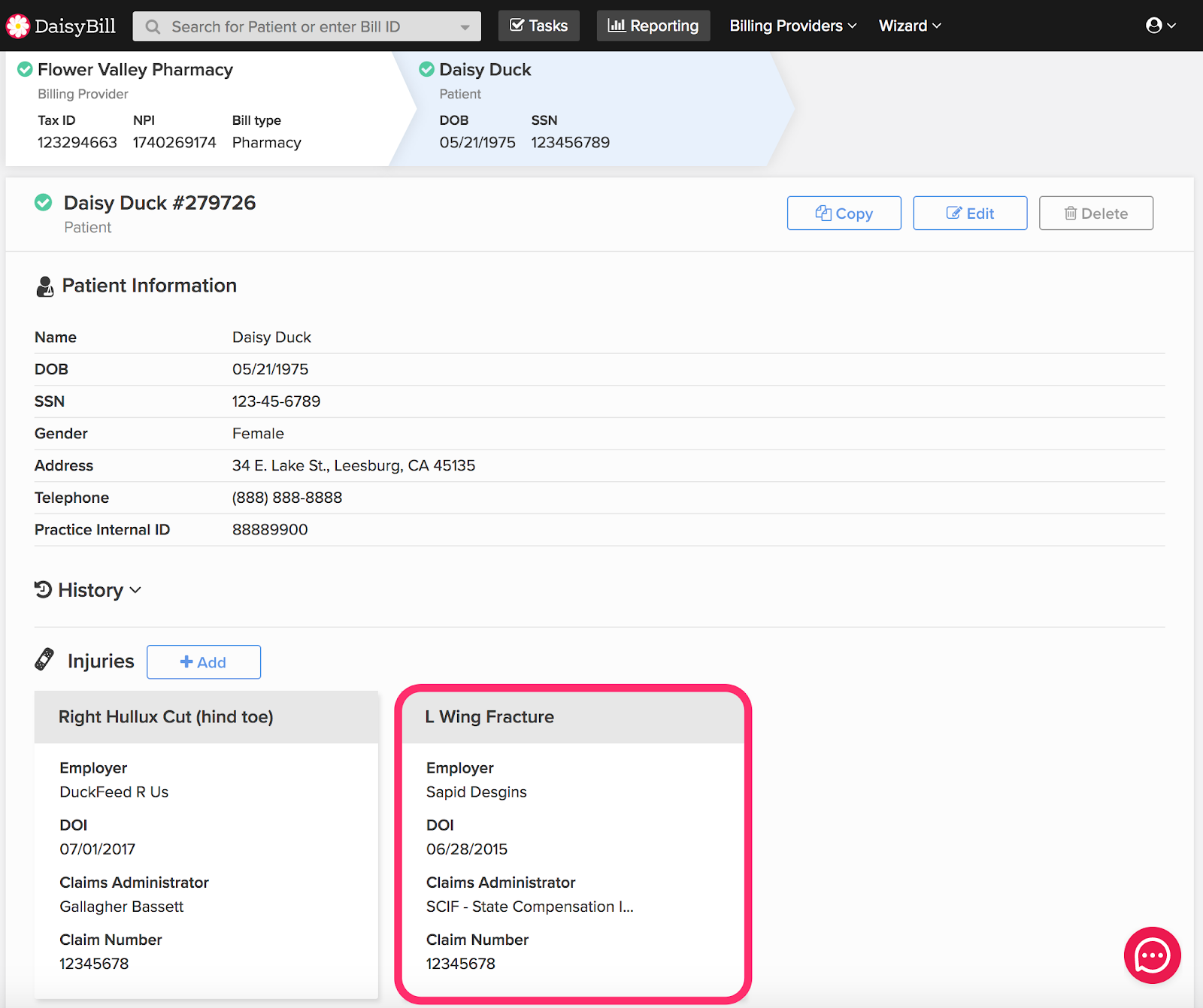Select the DuckFeed R Us employer text
1203x1008 pixels.
(114, 792)
